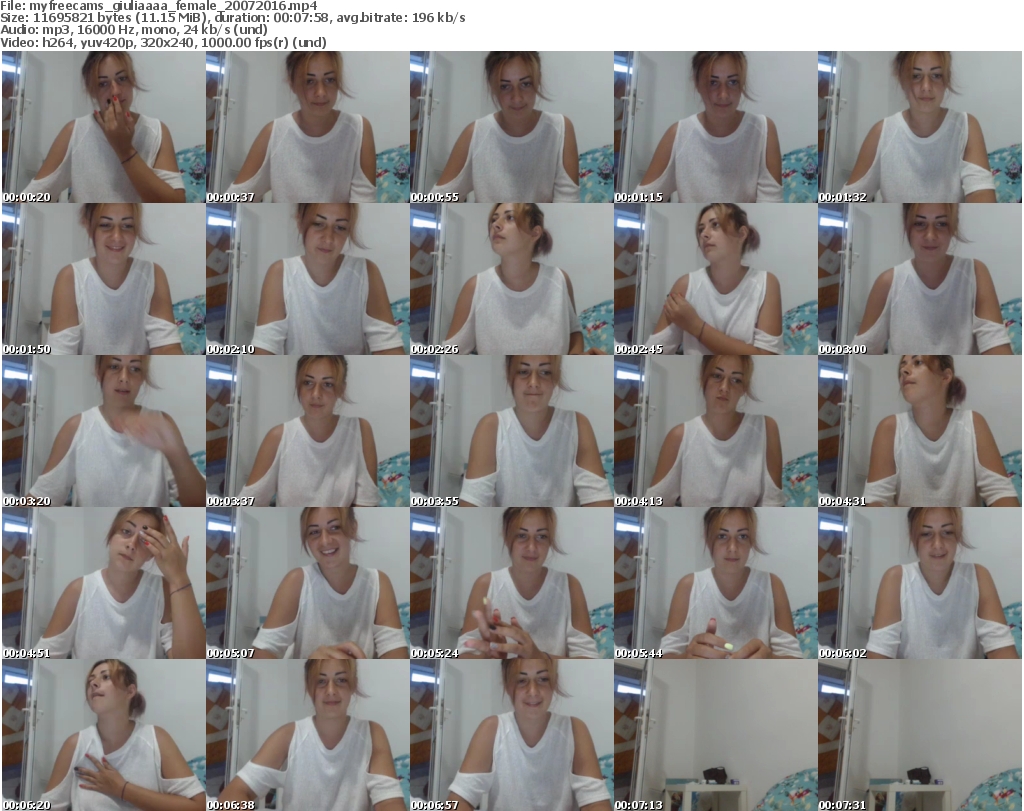
Task: Click the Audio mp3 info line
Action: tap(134, 29)
